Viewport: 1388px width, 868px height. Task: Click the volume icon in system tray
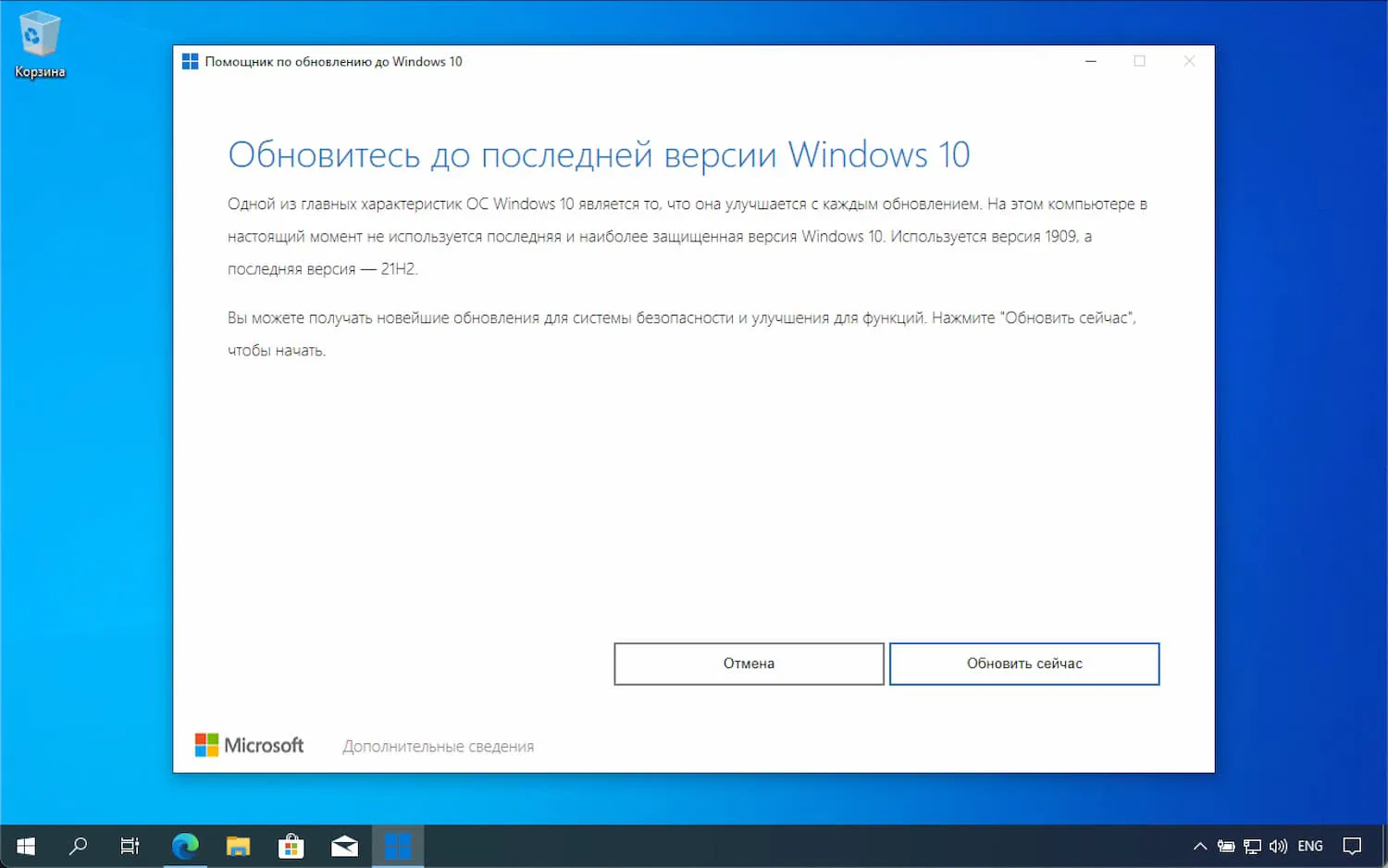point(1278,845)
